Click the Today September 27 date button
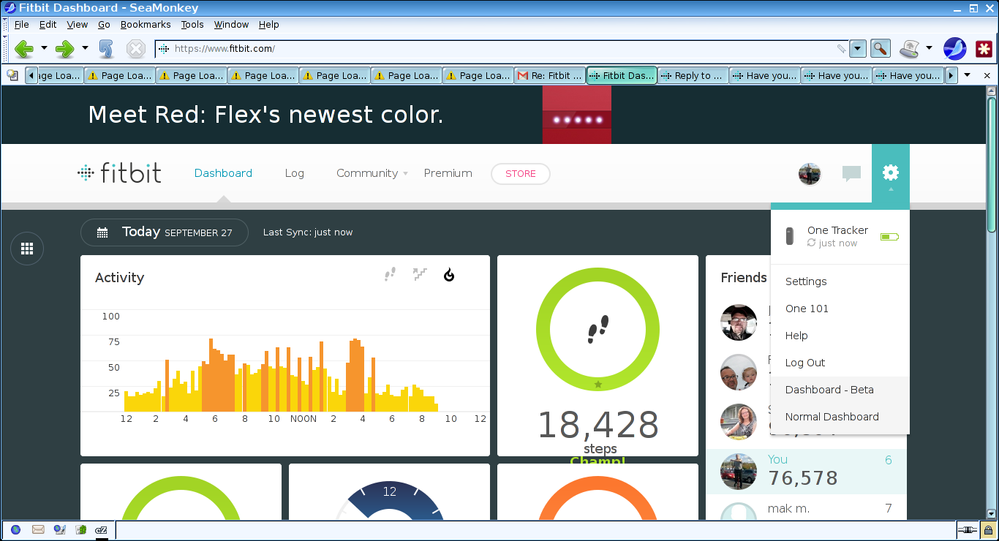Viewport: 999px width, 541px height. (164, 233)
